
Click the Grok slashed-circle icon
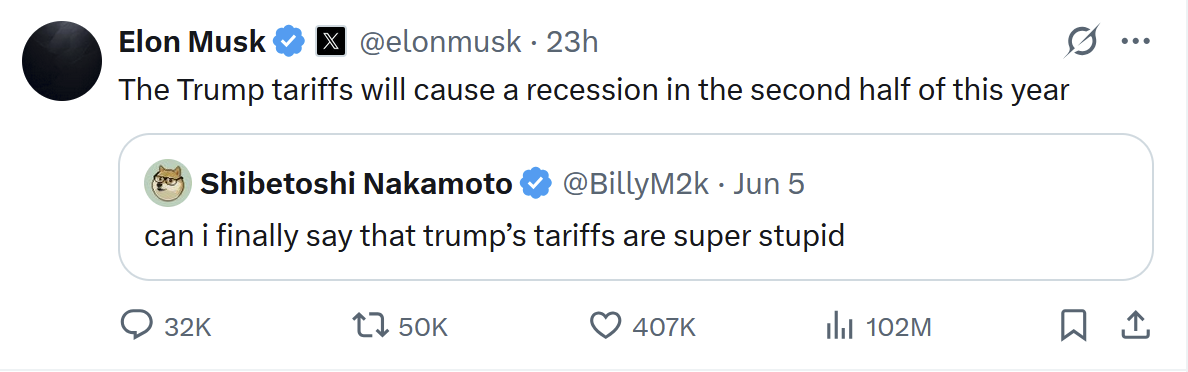(x=1080, y=42)
